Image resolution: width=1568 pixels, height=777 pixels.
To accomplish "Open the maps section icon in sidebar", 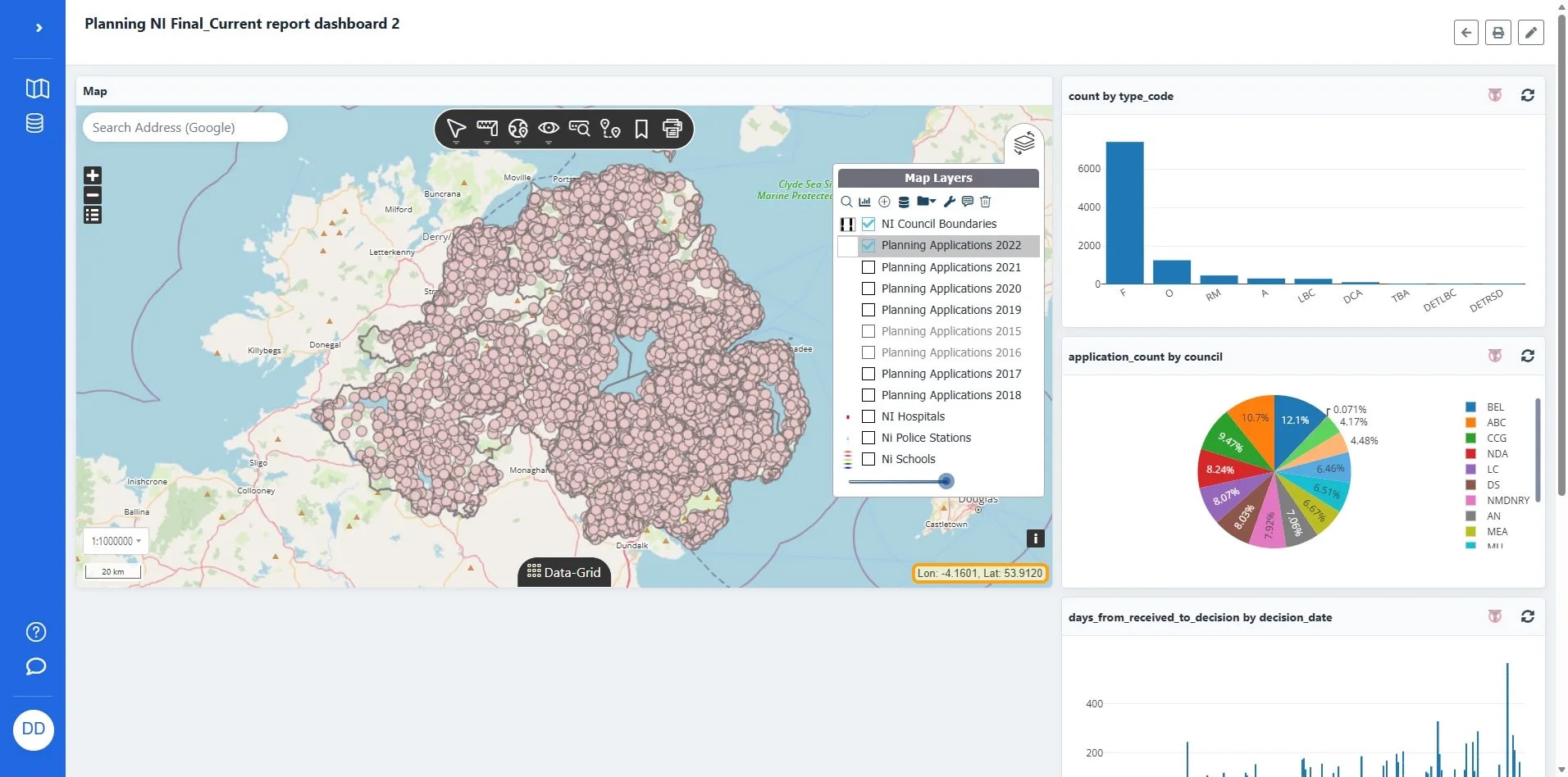I will (x=37, y=89).
